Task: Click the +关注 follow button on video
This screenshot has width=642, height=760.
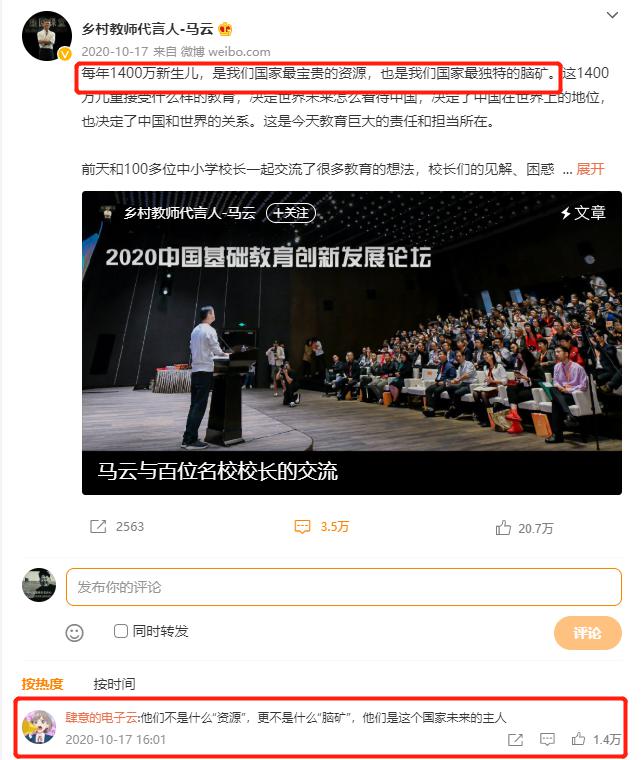Action: coord(291,213)
